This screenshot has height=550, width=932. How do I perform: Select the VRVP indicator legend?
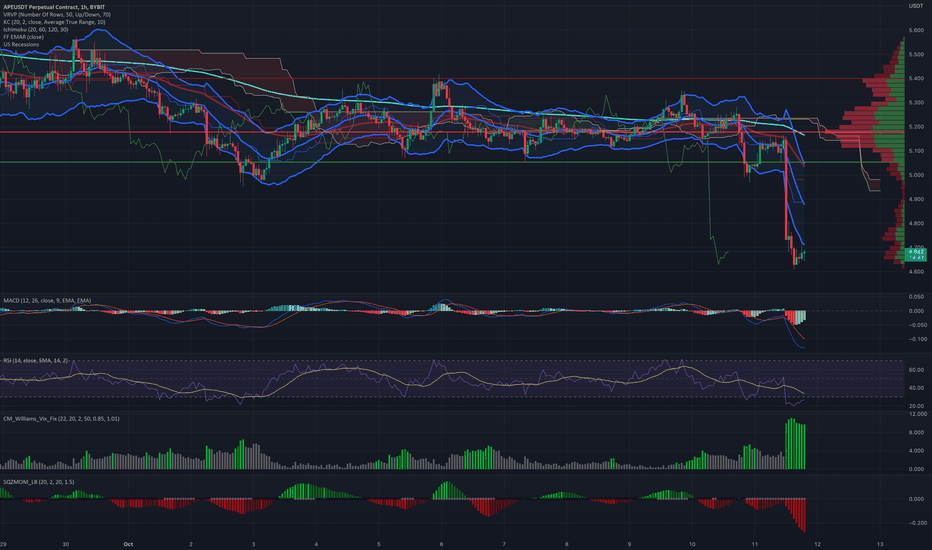coord(57,14)
